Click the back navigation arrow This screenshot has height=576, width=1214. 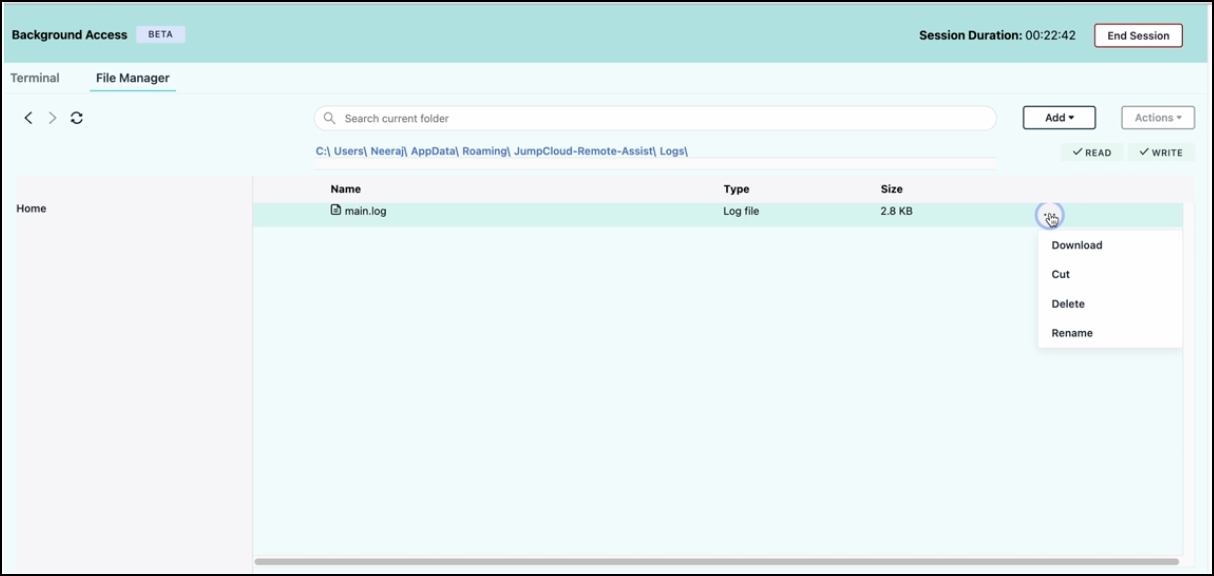pyautogui.click(x=28, y=118)
